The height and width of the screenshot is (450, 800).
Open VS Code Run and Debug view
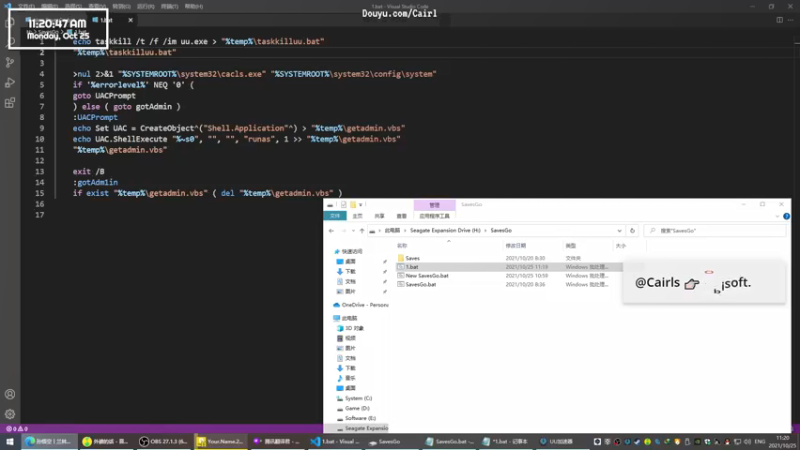[10, 83]
